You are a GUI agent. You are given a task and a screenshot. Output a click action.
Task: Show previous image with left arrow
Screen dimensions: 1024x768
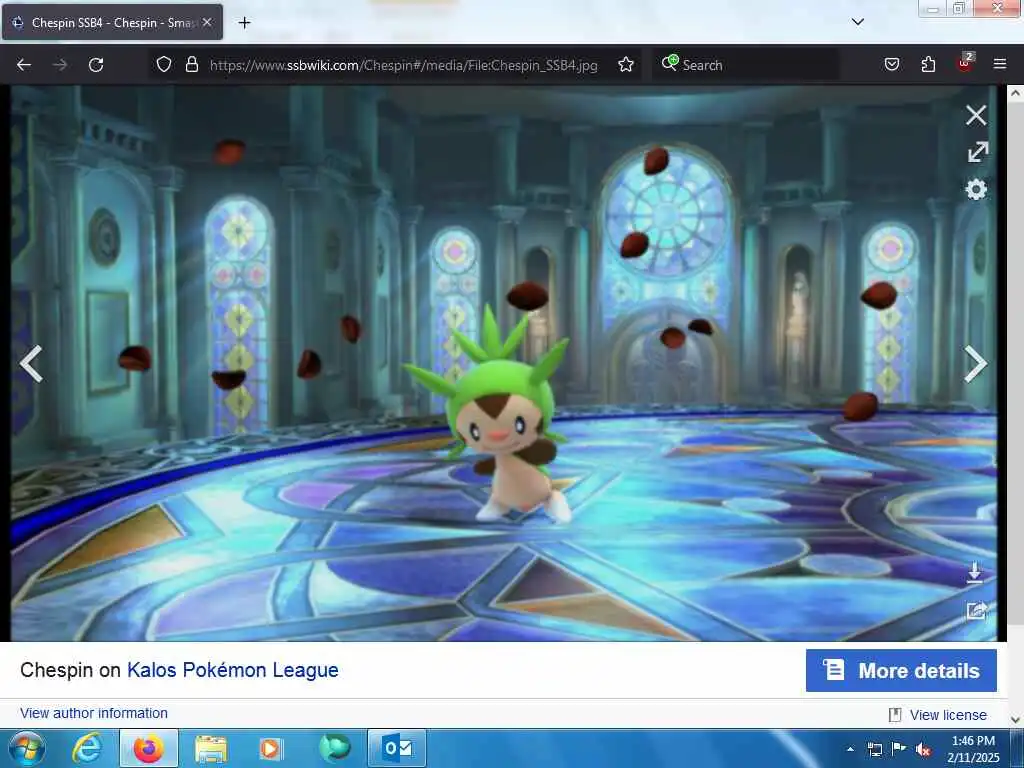point(31,364)
